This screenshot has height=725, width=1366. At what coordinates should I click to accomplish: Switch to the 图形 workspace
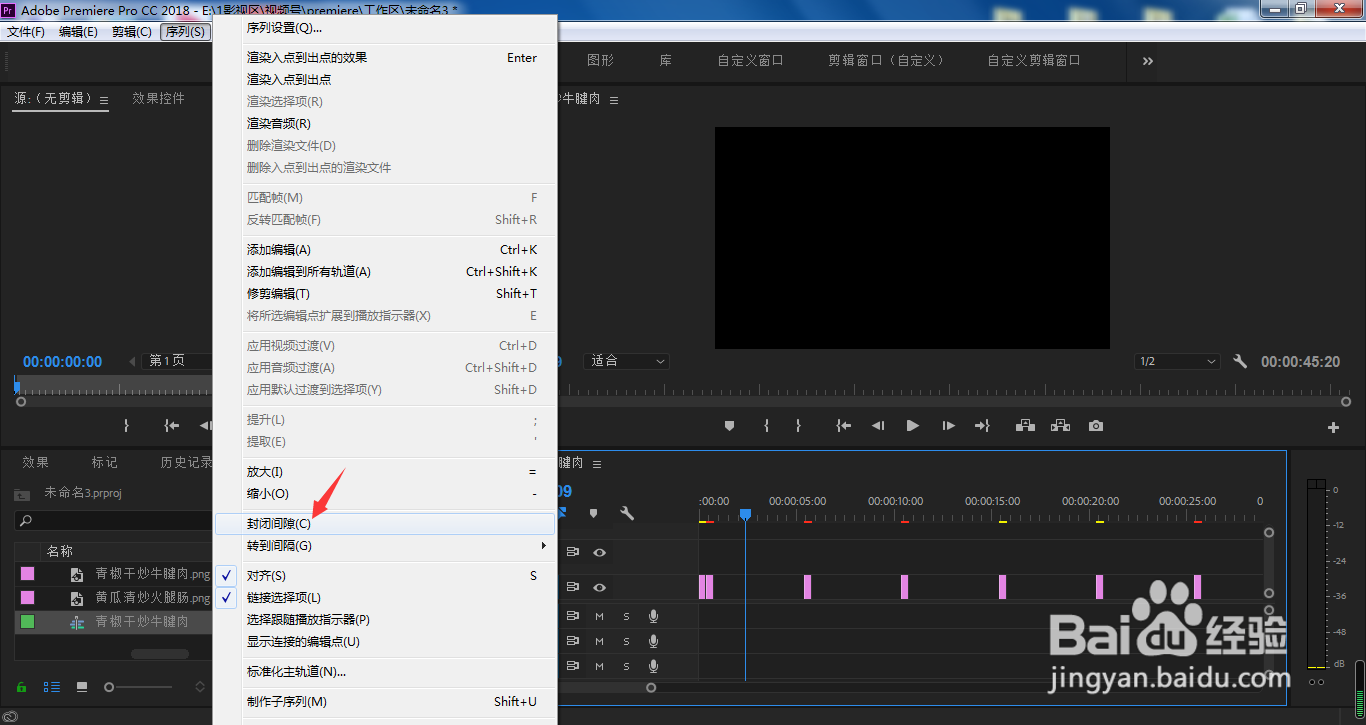(600, 60)
